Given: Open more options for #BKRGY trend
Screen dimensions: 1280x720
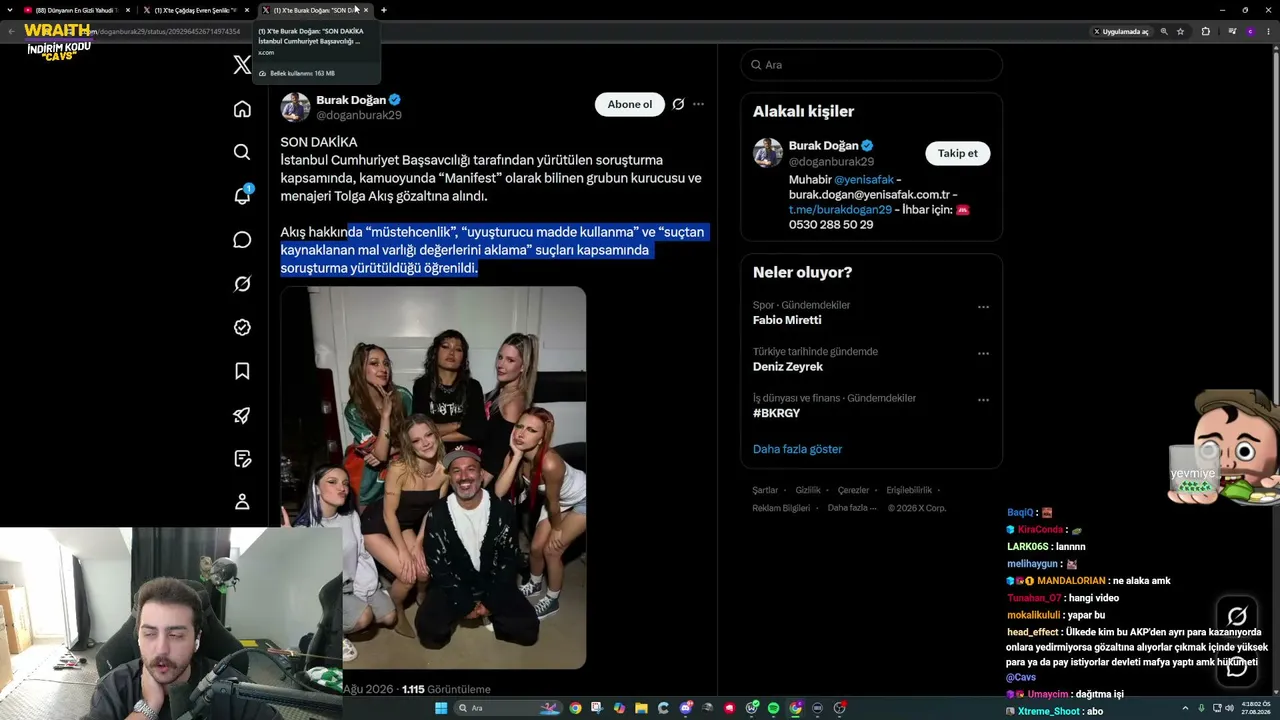Looking at the screenshot, I should coord(983,400).
